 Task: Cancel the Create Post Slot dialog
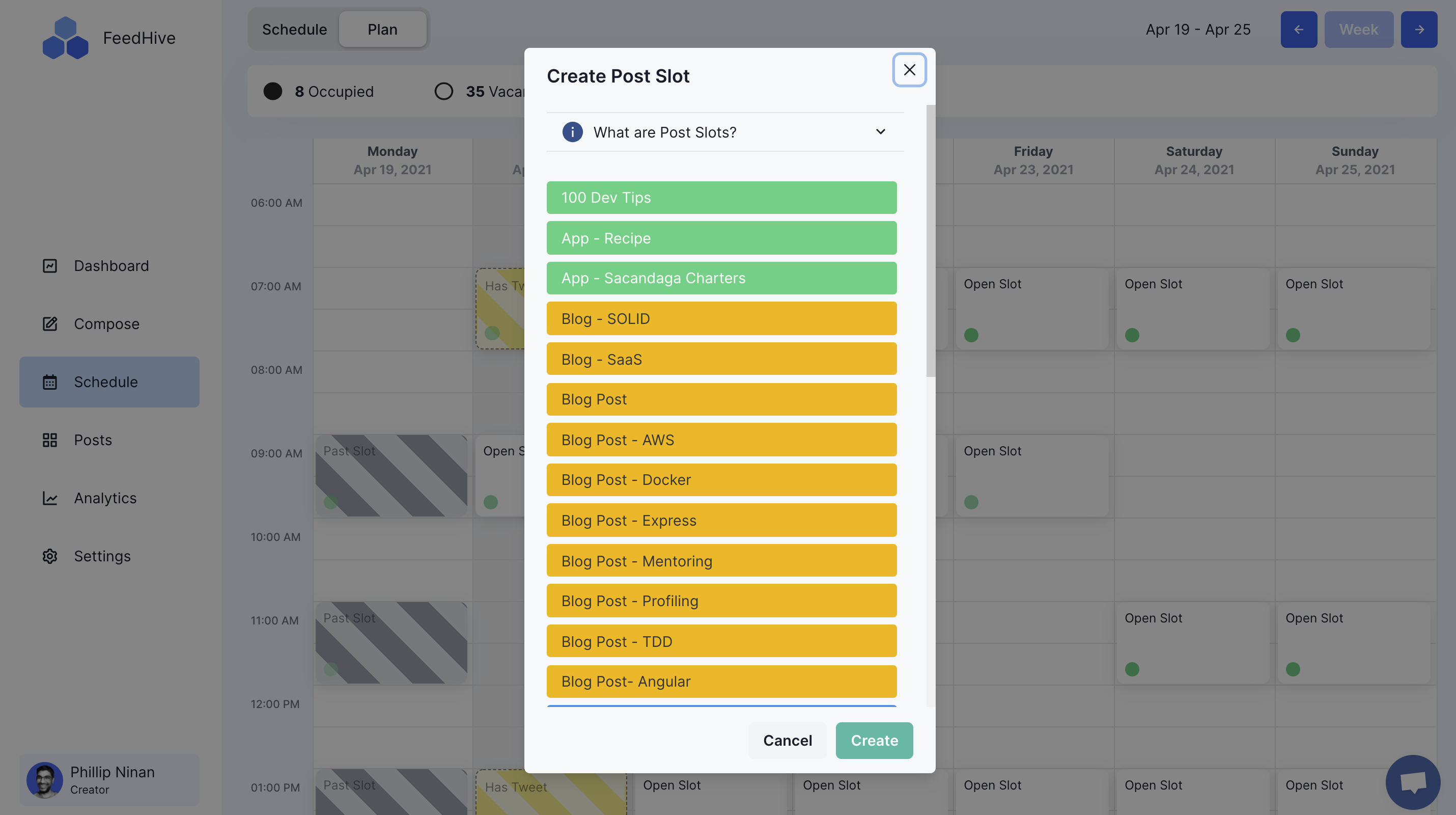coord(788,740)
